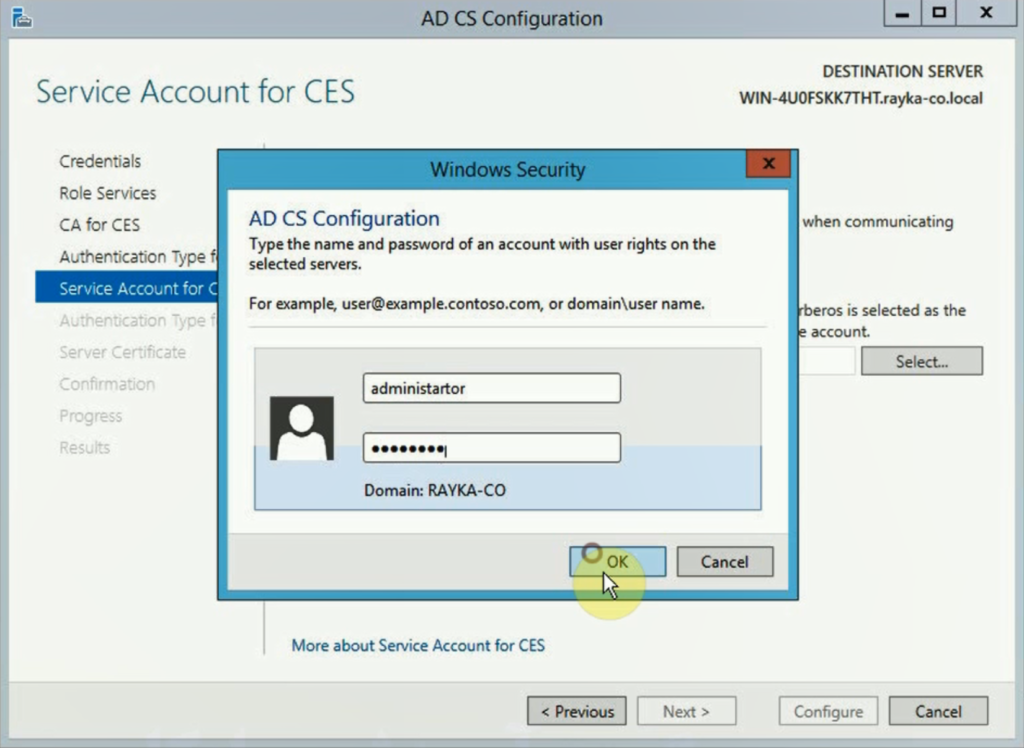
Task: Click the destination server name WIN-4U0FSKK7THT.rayka-co.local
Action: [x=861, y=99]
